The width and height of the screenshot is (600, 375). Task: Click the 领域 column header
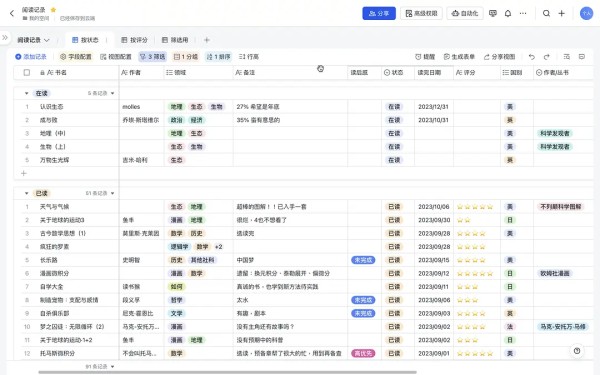coord(199,72)
